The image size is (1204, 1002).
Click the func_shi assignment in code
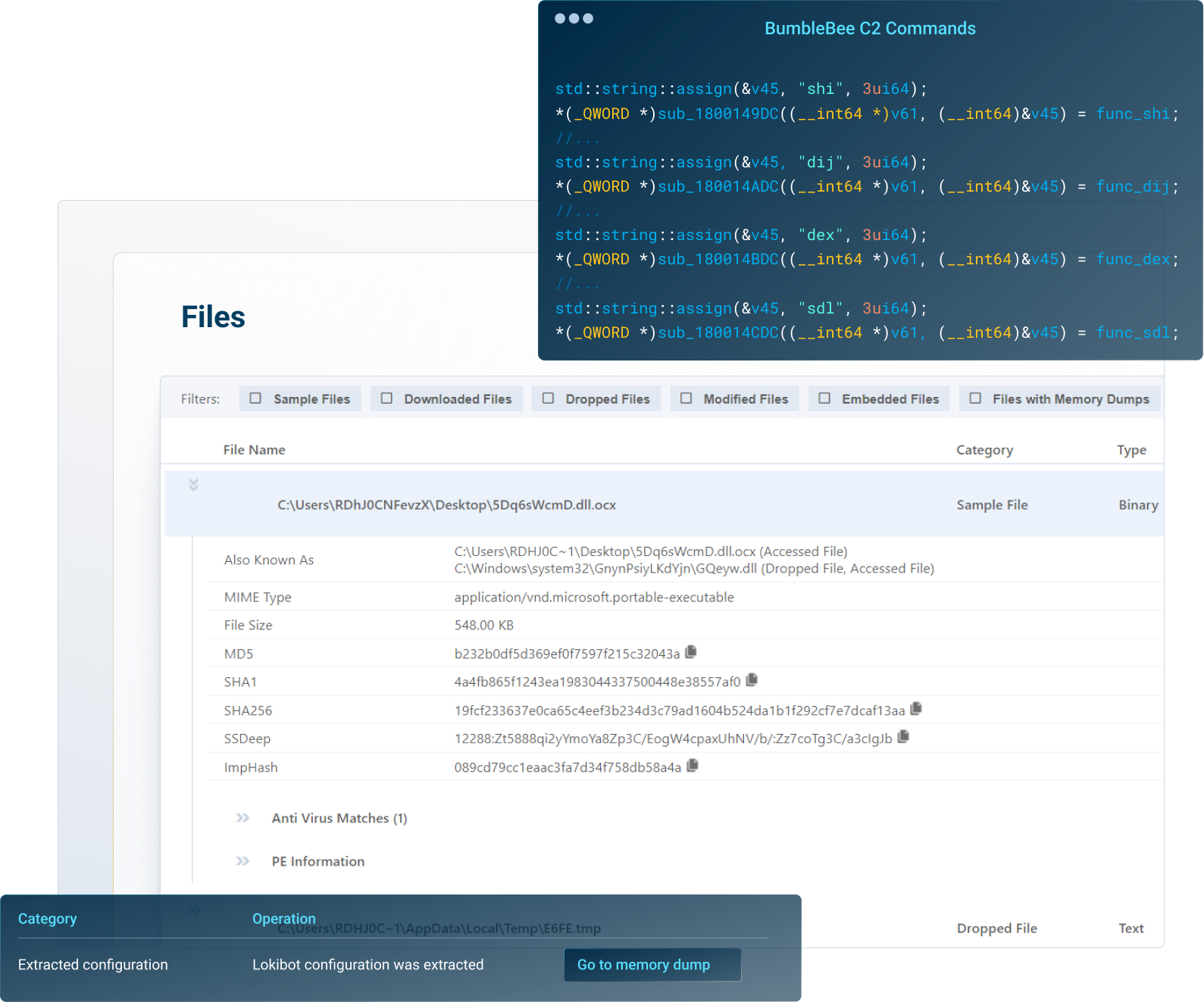pos(1133,114)
